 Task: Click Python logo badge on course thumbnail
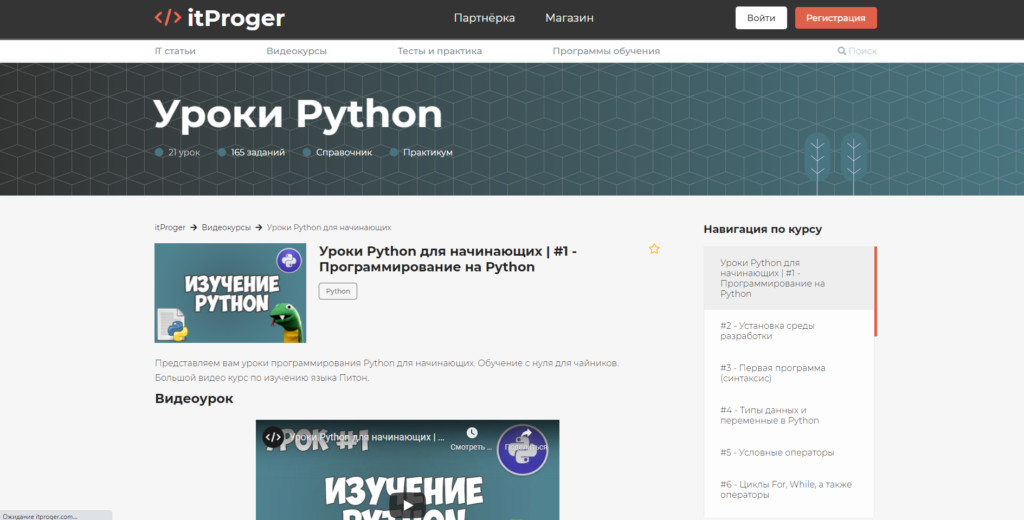[289, 261]
